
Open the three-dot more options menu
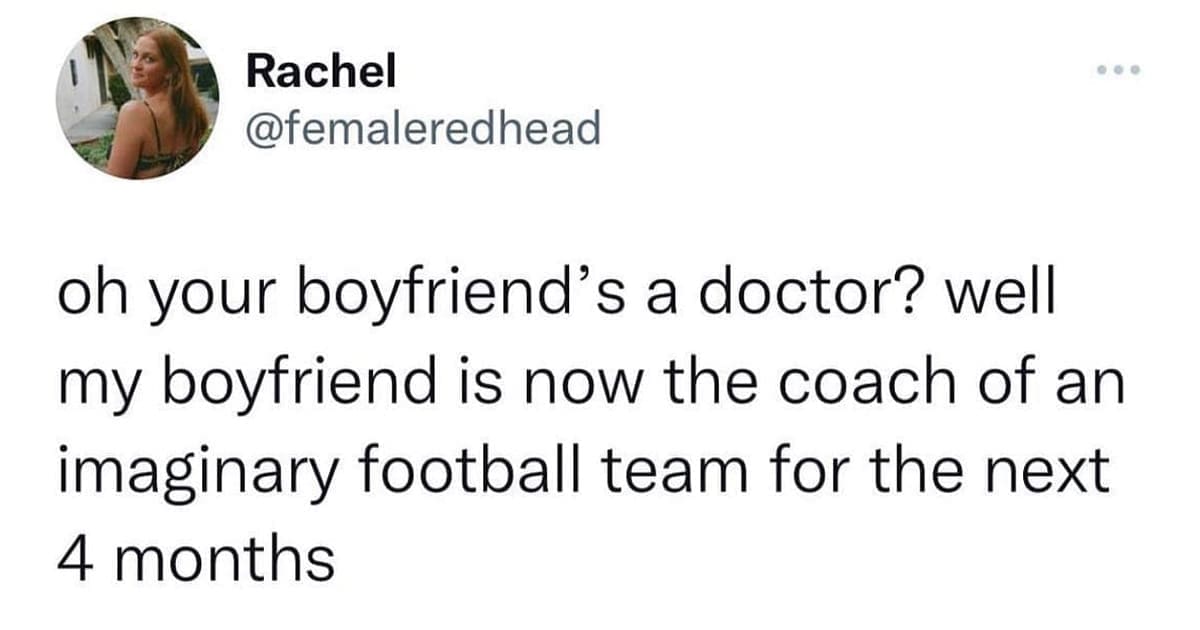pyautogui.click(x=1119, y=72)
